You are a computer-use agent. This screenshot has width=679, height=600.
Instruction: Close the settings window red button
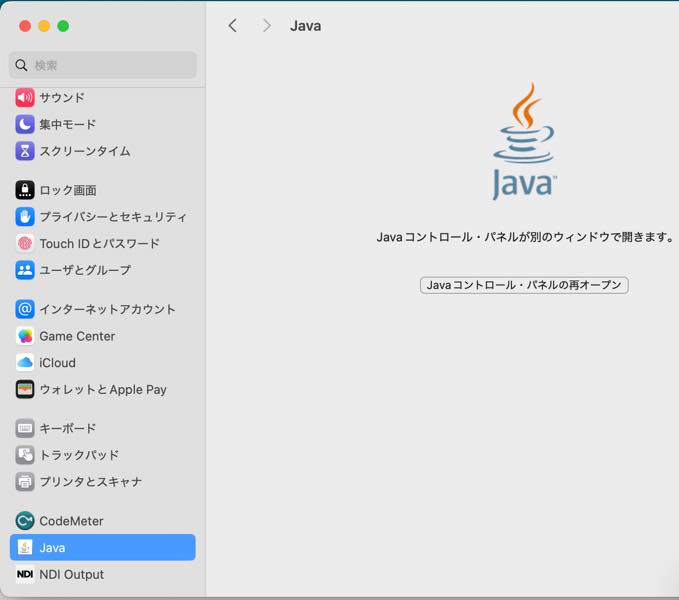click(x=25, y=26)
